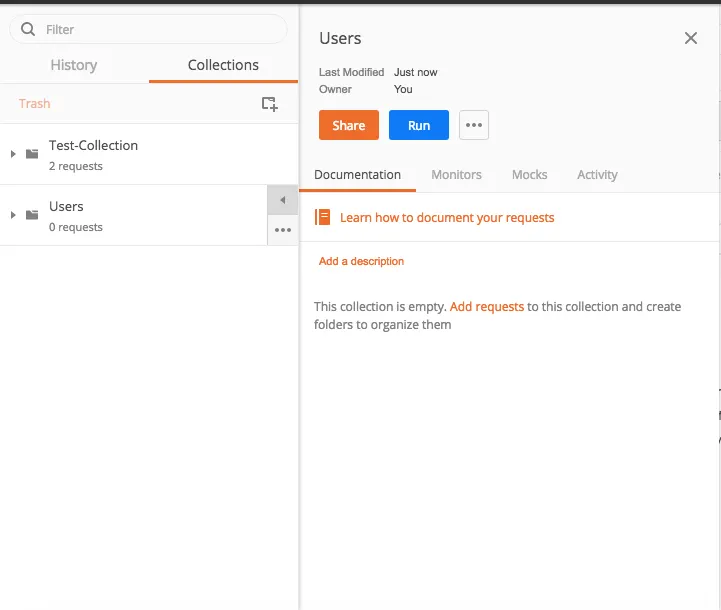
Task: Click the 'You' owner value
Action: [x=403, y=90]
